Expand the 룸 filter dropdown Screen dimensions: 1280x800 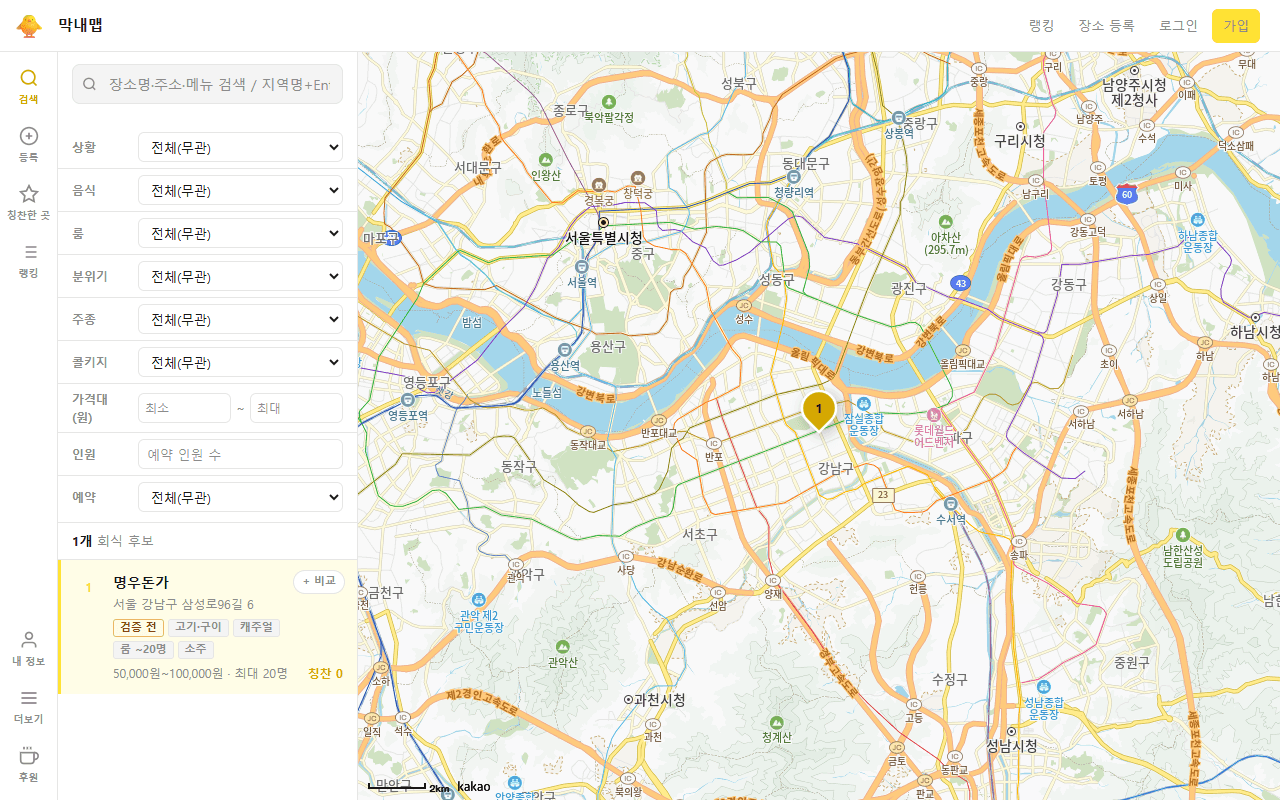(240, 233)
